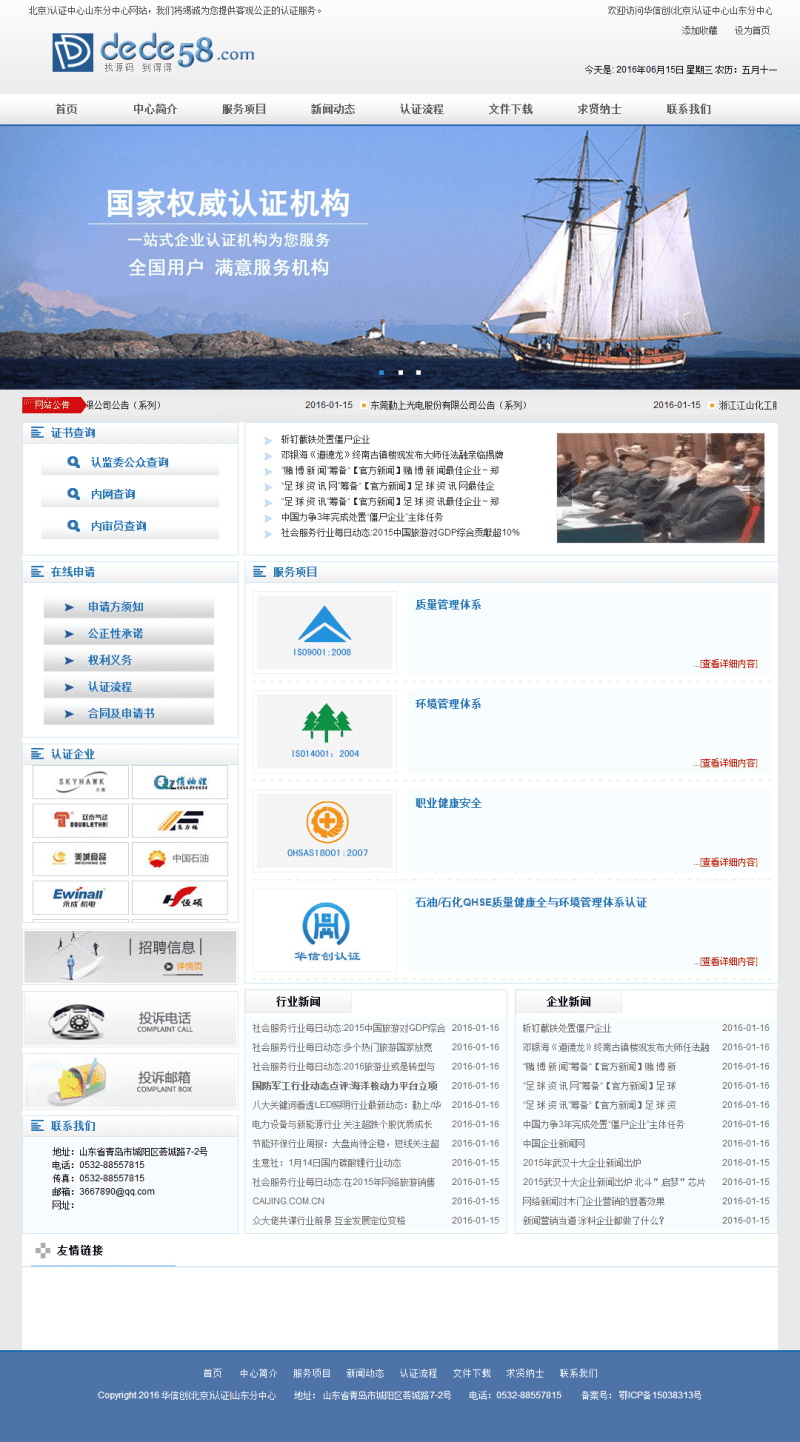Image resolution: width=800 pixels, height=1442 pixels.
Task: Select the second carousel indicator dot
Action: click(x=401, y=370)
